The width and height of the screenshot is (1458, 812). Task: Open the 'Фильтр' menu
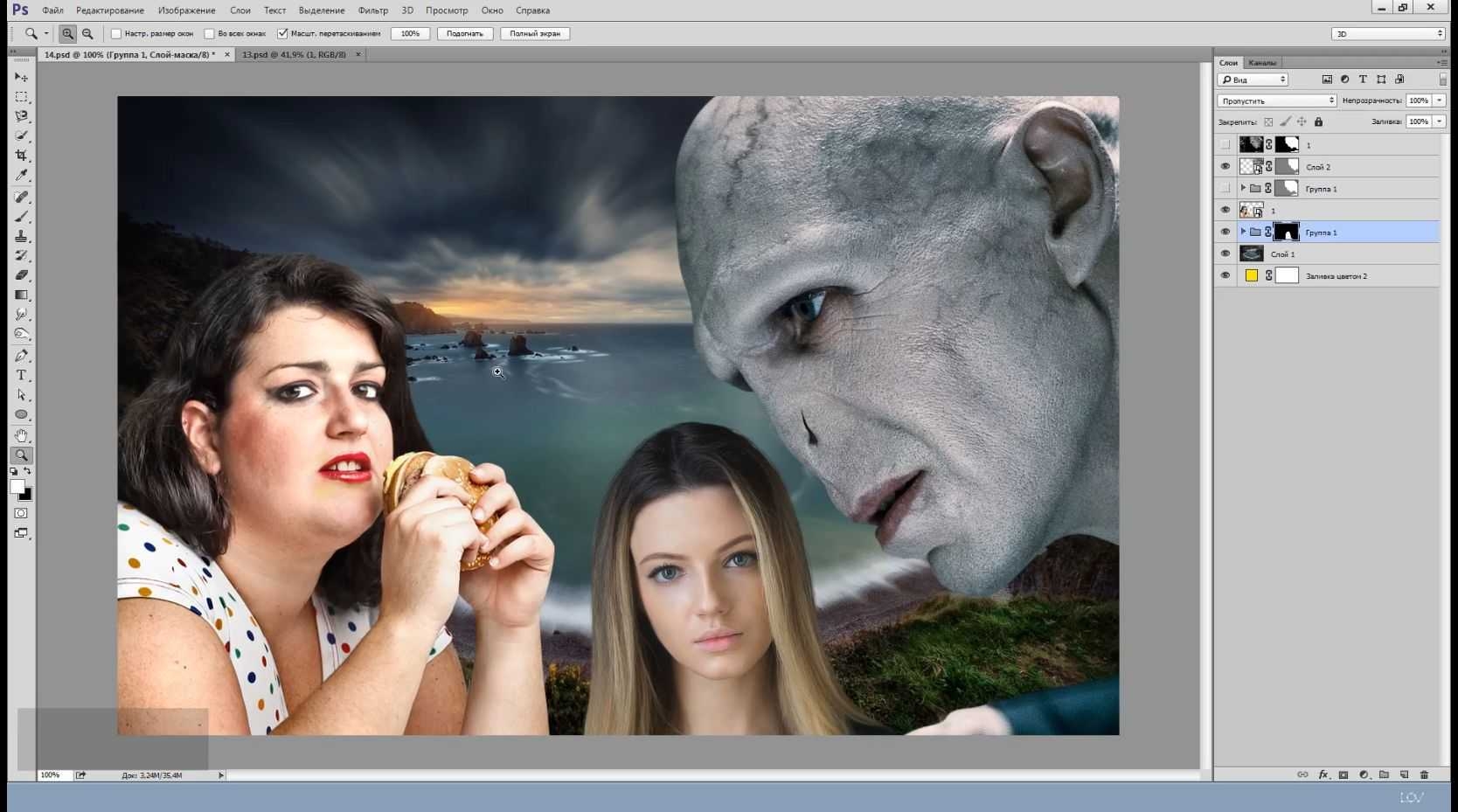(x=373, y=10)
